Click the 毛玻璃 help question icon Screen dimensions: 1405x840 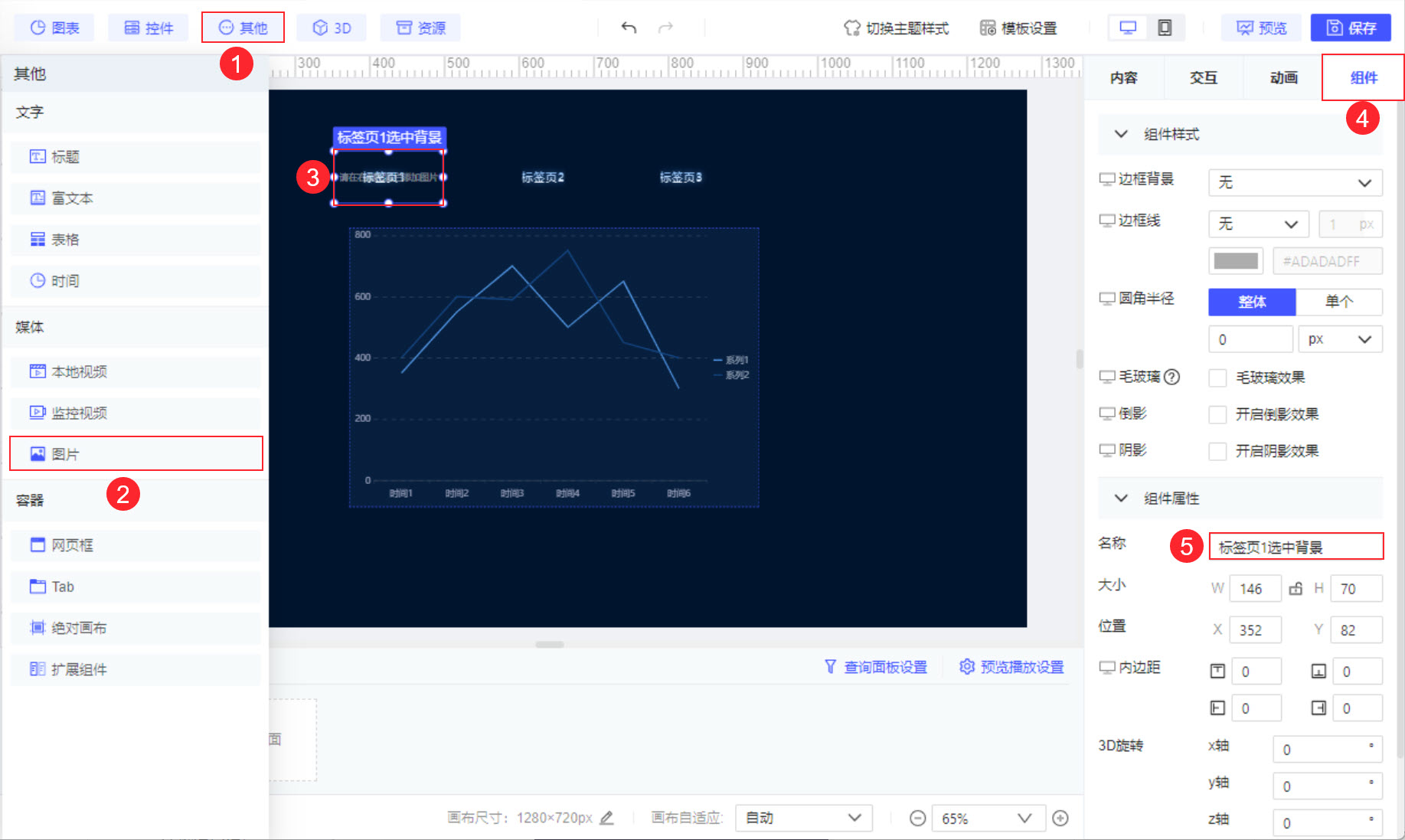point(1171,377)
